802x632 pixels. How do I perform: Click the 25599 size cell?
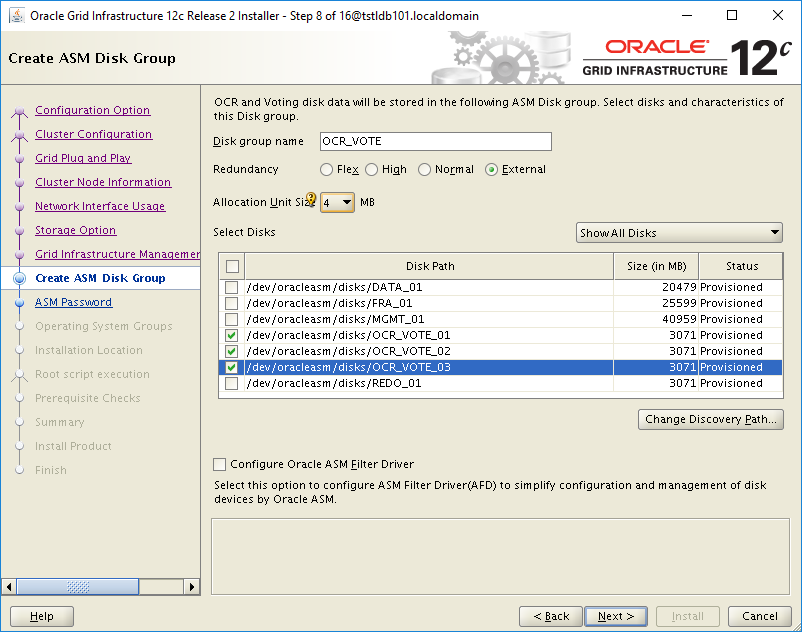656,303
